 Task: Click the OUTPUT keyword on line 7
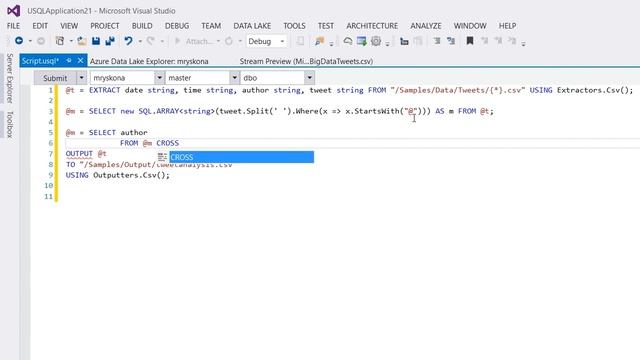click(x=79, y=154)
